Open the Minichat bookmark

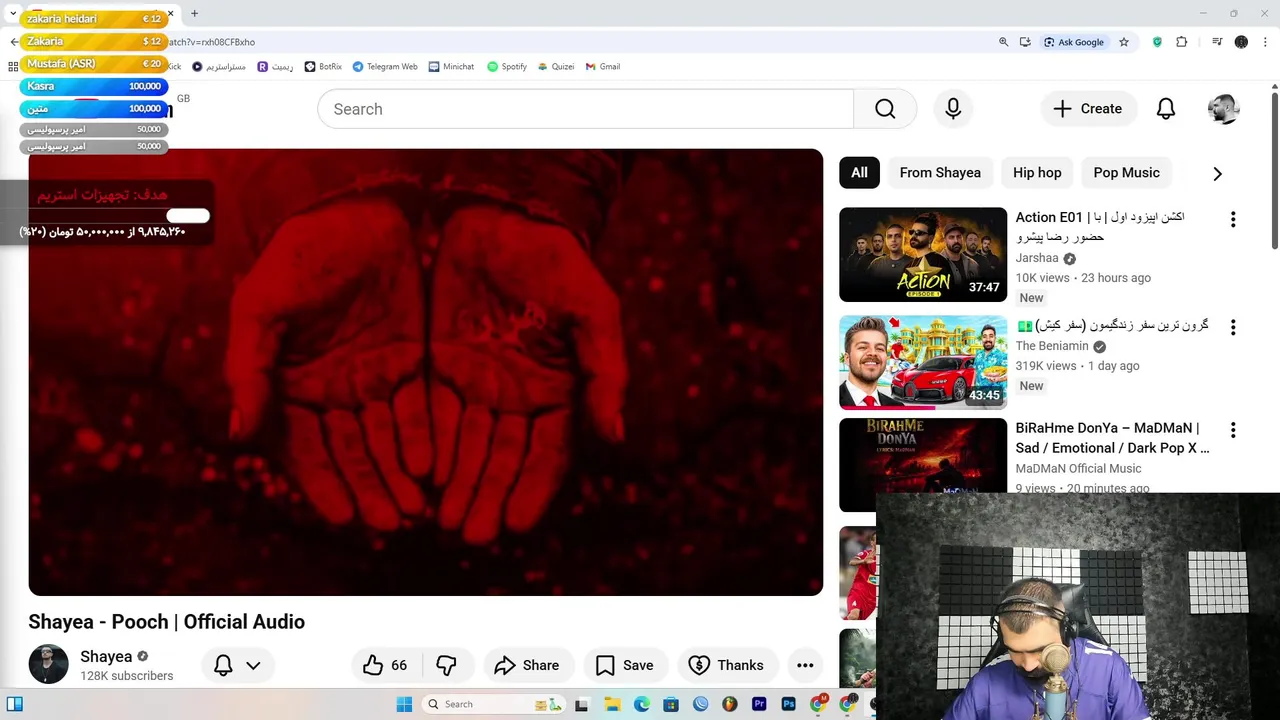click(451, 66)
